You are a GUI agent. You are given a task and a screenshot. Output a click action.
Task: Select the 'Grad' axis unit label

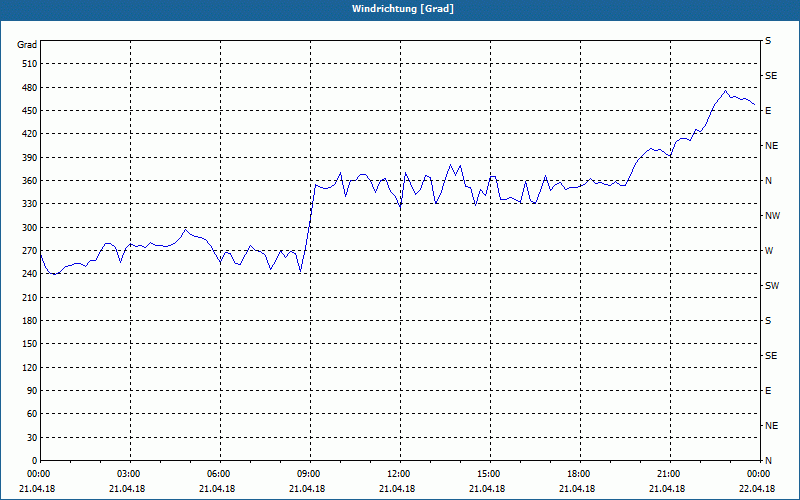[27, 45]
